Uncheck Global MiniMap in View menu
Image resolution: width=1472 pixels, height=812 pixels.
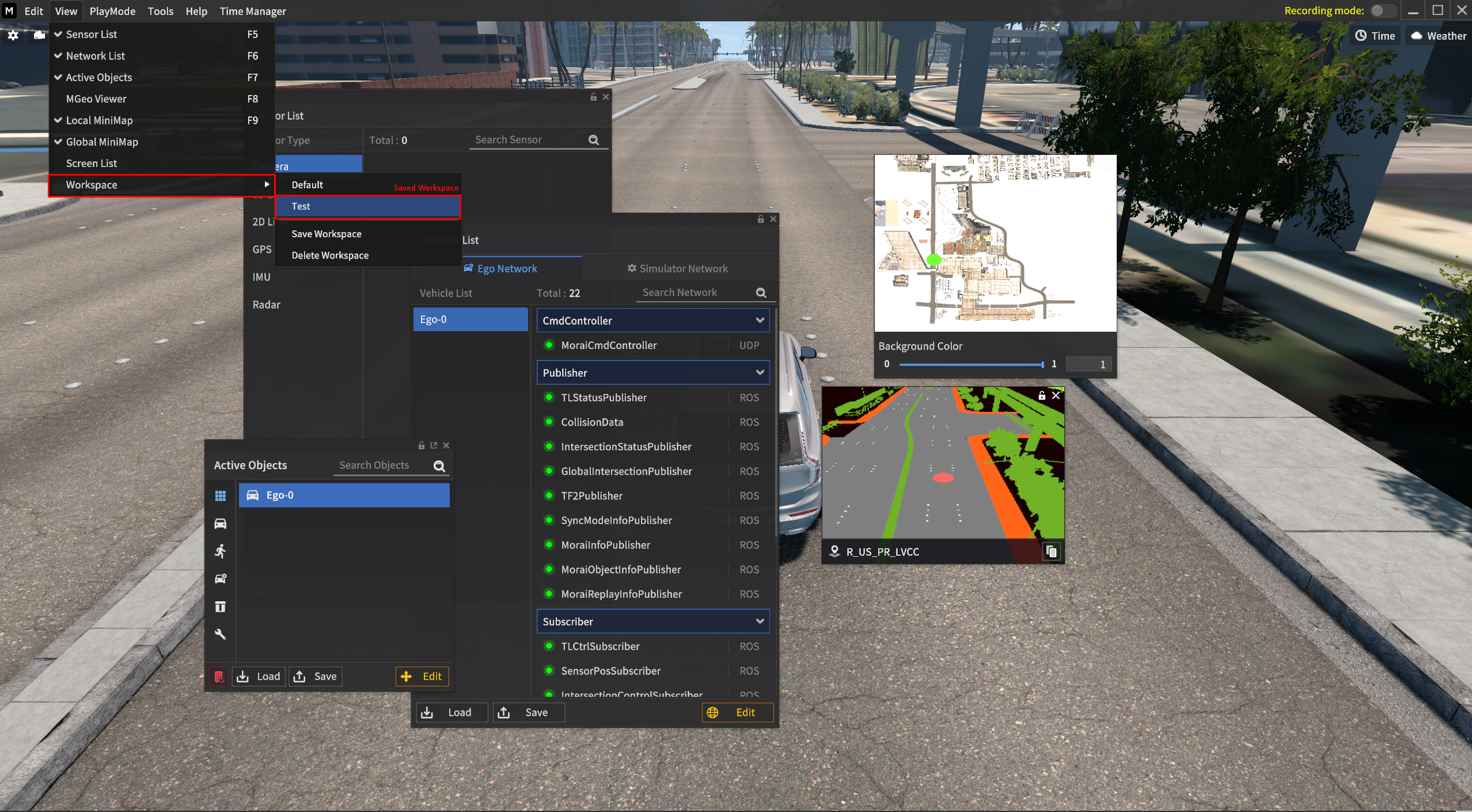click(x=101, y=142)
